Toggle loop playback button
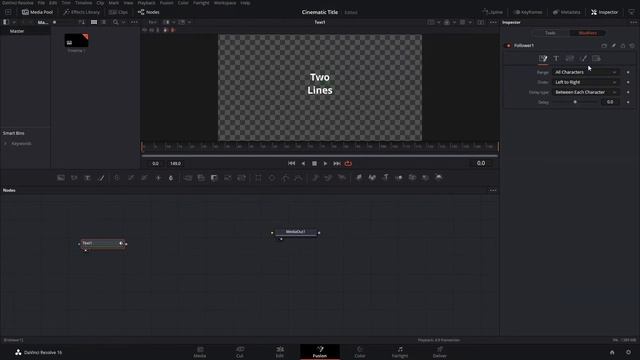The height and width of the screenshot is (360, 640). (x=348, y=163)
